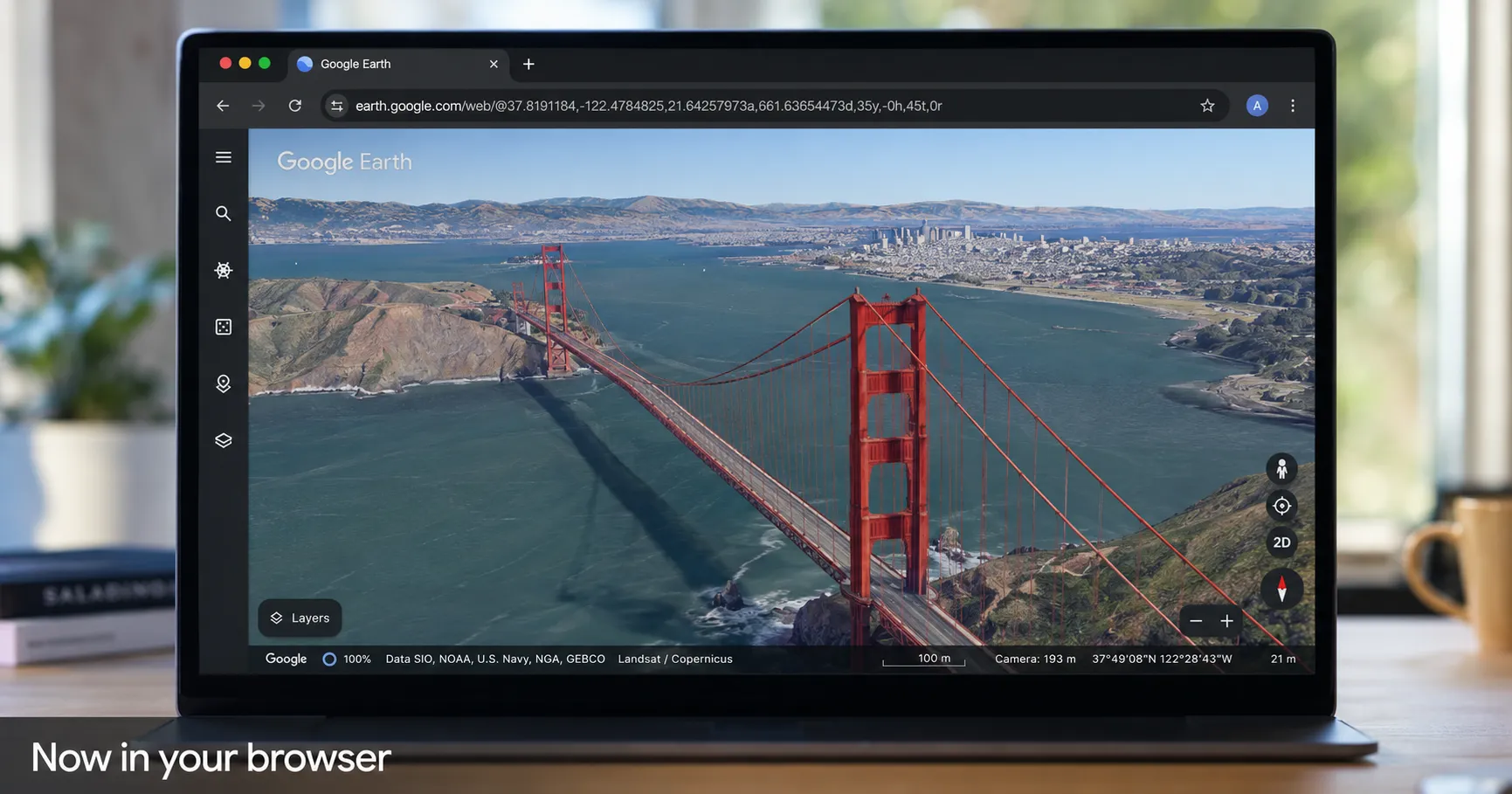Viewport: 1512px width, 794px height.
Task: Click the 'Camera: 193 m' readout
Action: (x=1035, y=659)
